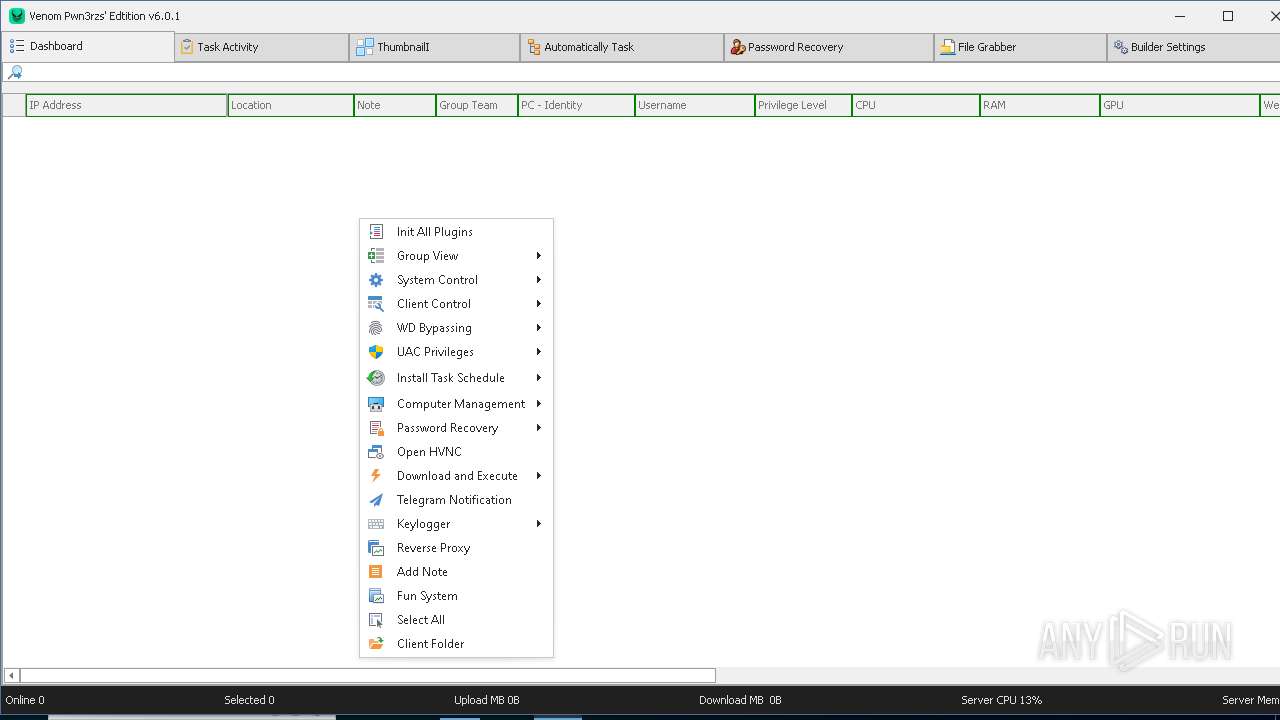1280x720 pixels.
Task: Click the UAC Privileges shield icon
Action: point(376,352)
